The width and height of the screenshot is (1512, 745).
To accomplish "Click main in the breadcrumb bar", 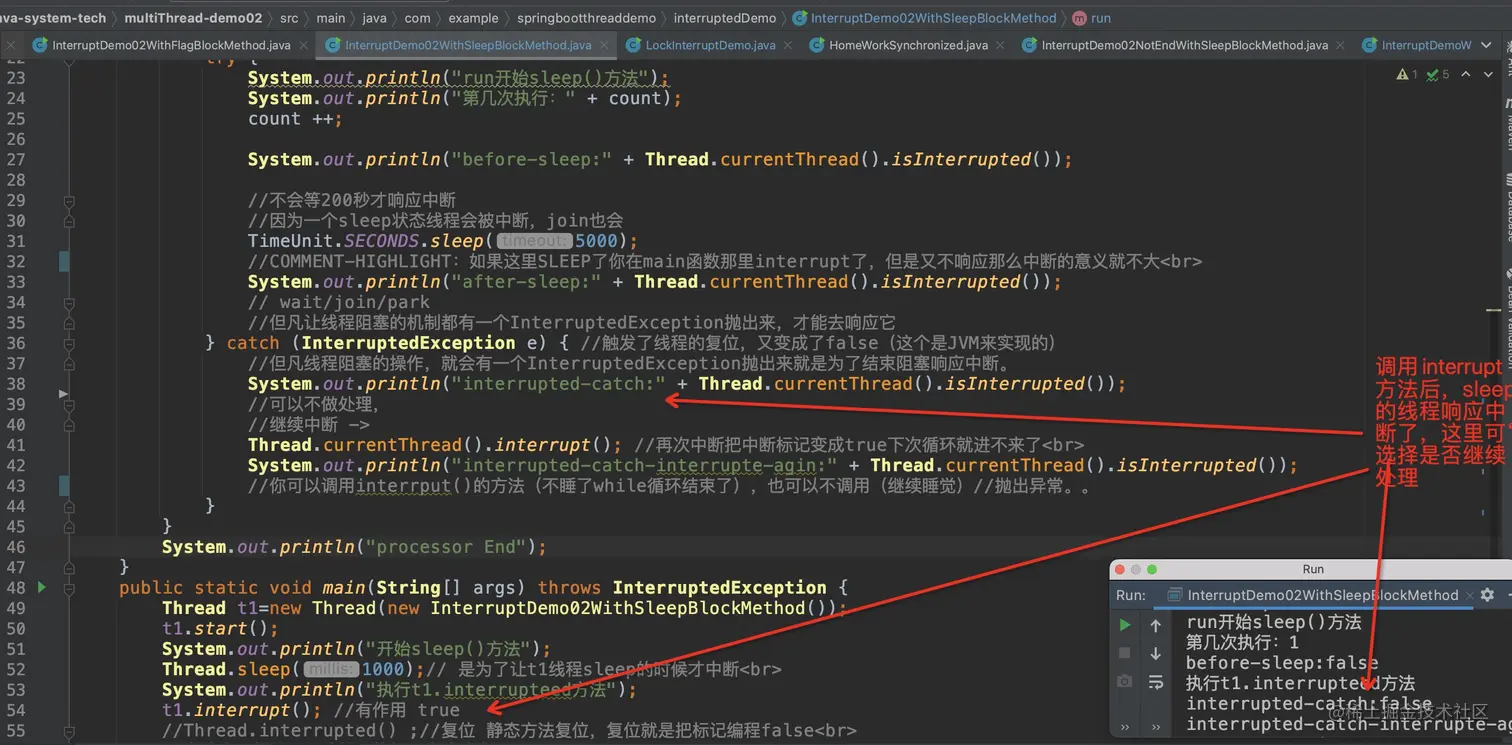I will click(x=330, y=18).
